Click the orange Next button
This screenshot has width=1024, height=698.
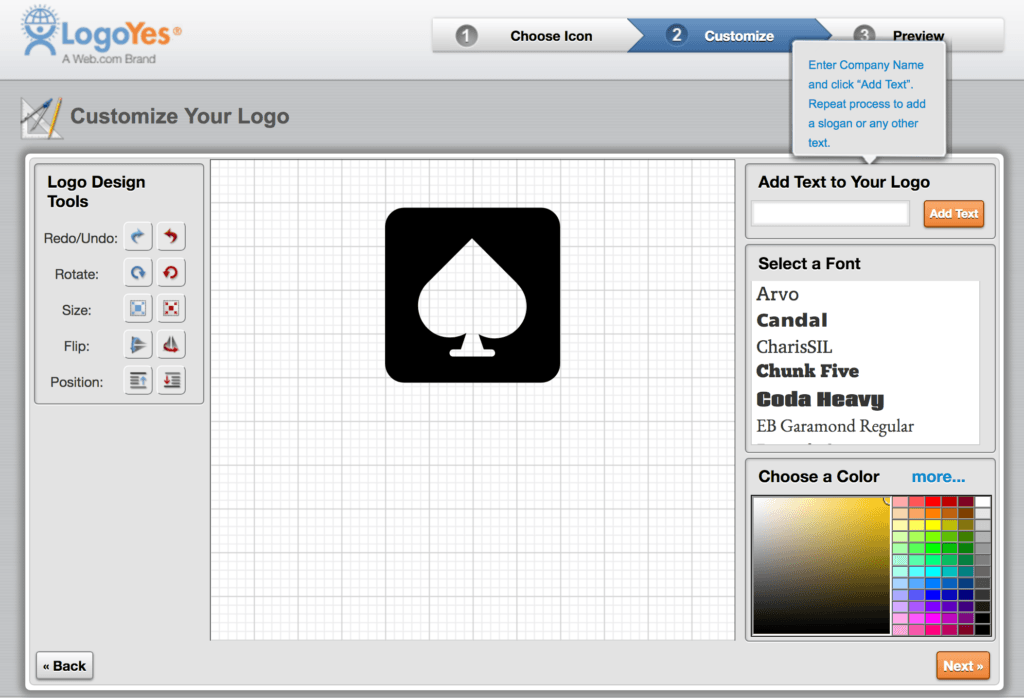[x=963, y=666]
